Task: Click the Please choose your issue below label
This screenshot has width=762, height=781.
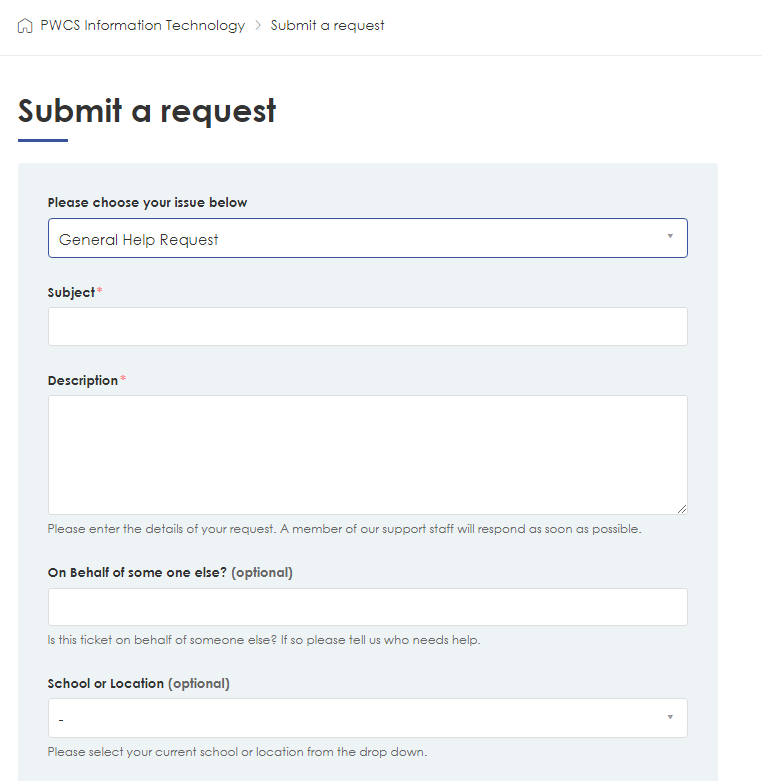Action: pyautogui.click(x=147, y=203)
